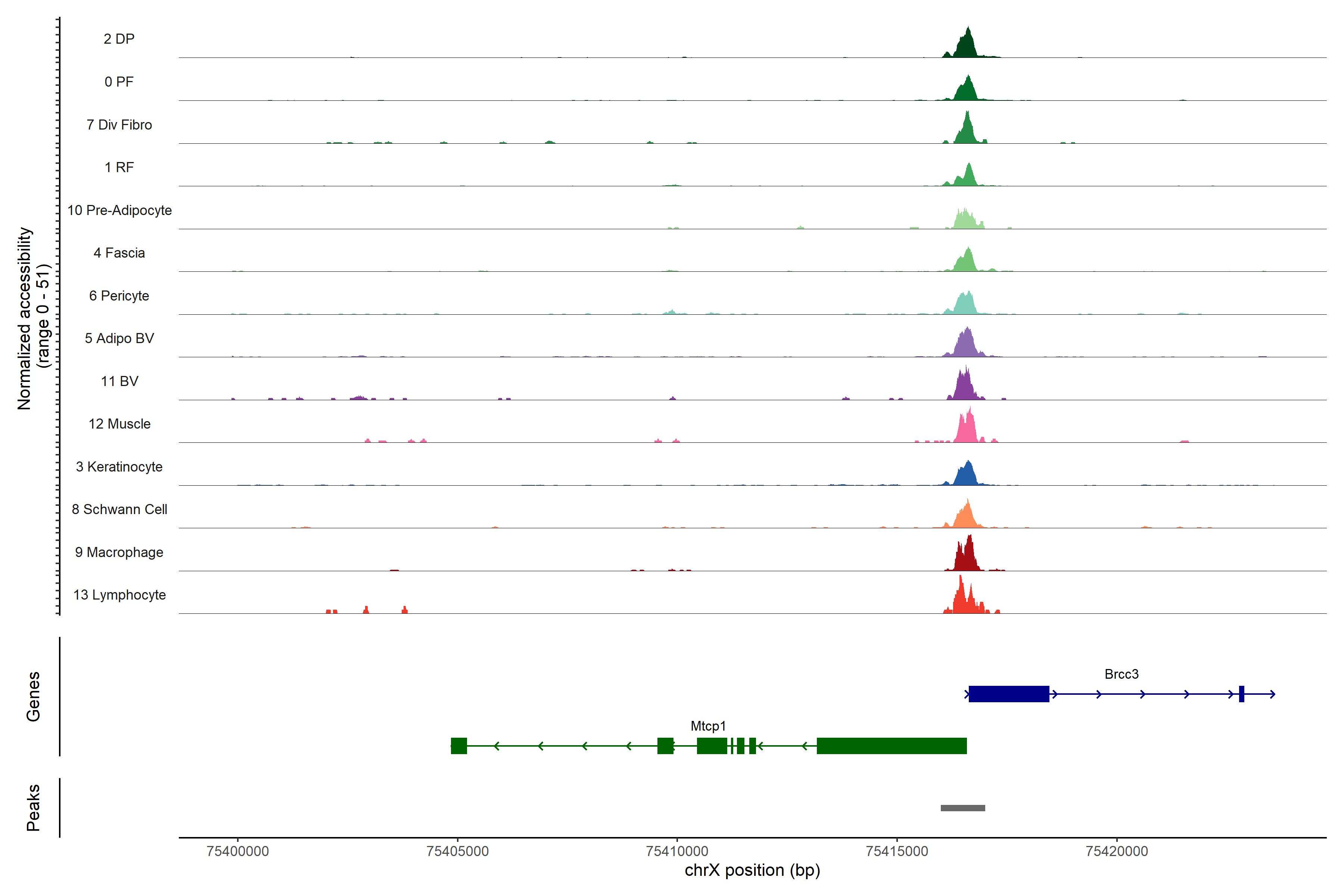
Task: Click the largest green Mtcp1 exon block
Action: (892, 746)
